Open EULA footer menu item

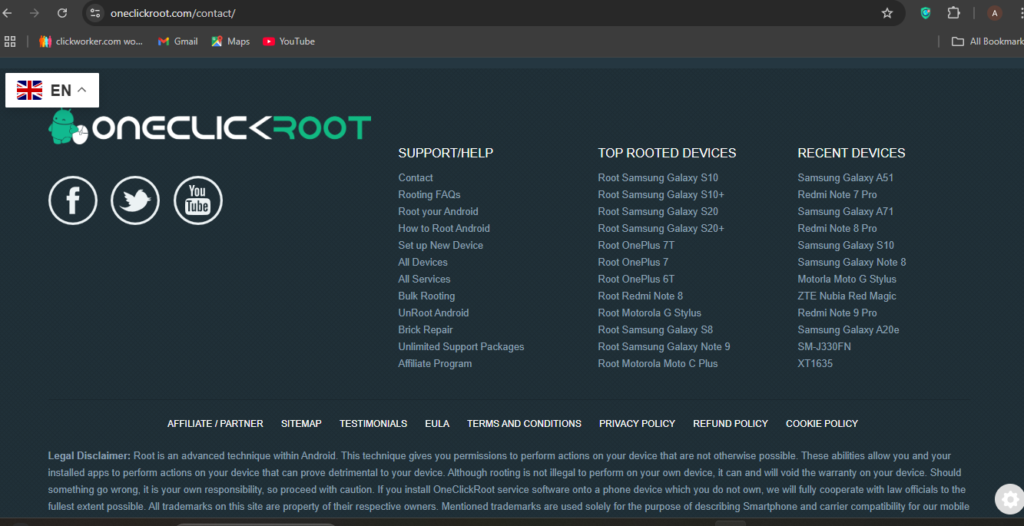coord(437,423)
